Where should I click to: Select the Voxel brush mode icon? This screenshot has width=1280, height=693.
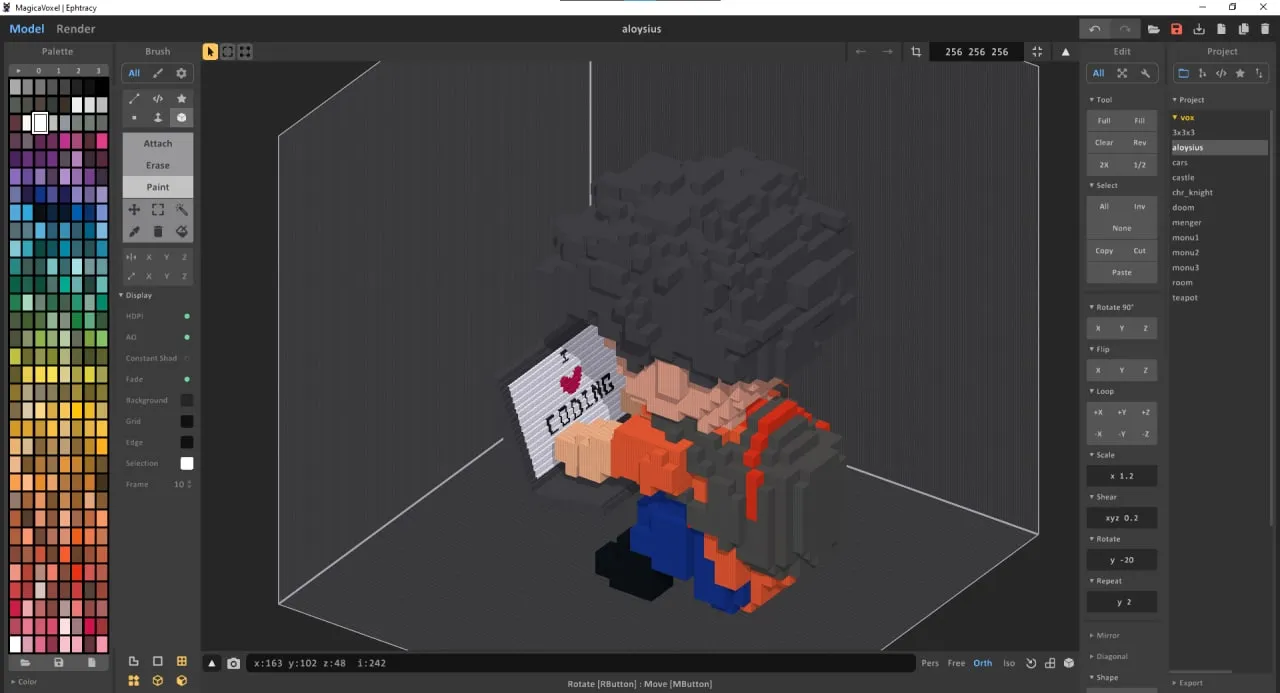[181, 117]
